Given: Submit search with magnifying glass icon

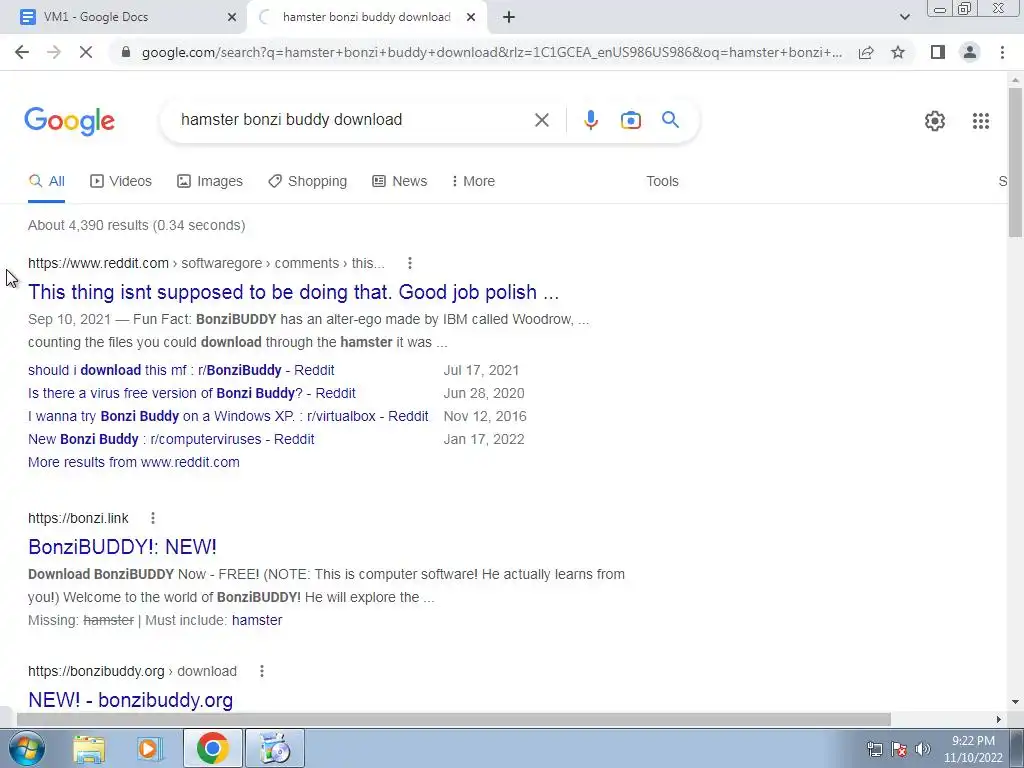Looking at the screenshot, I should [x=670, y=120].
